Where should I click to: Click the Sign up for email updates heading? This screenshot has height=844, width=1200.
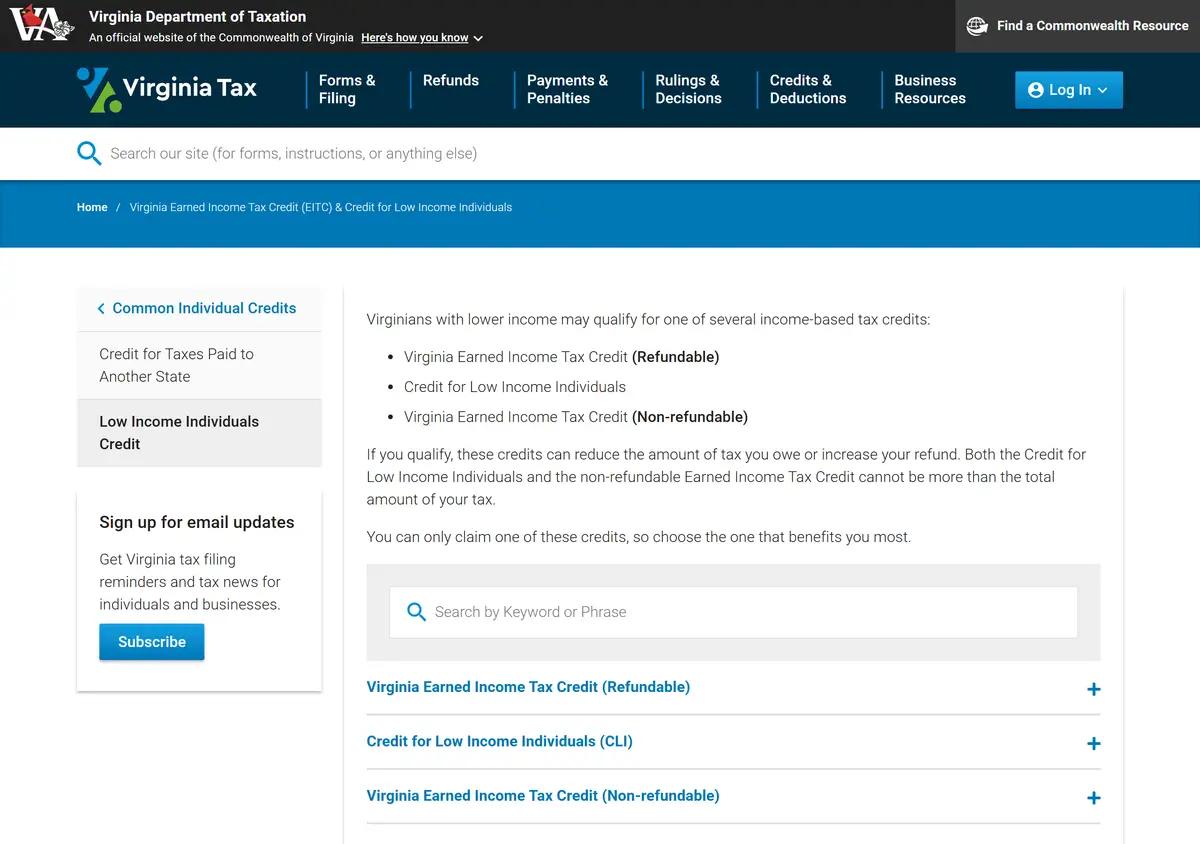(197, 522)
